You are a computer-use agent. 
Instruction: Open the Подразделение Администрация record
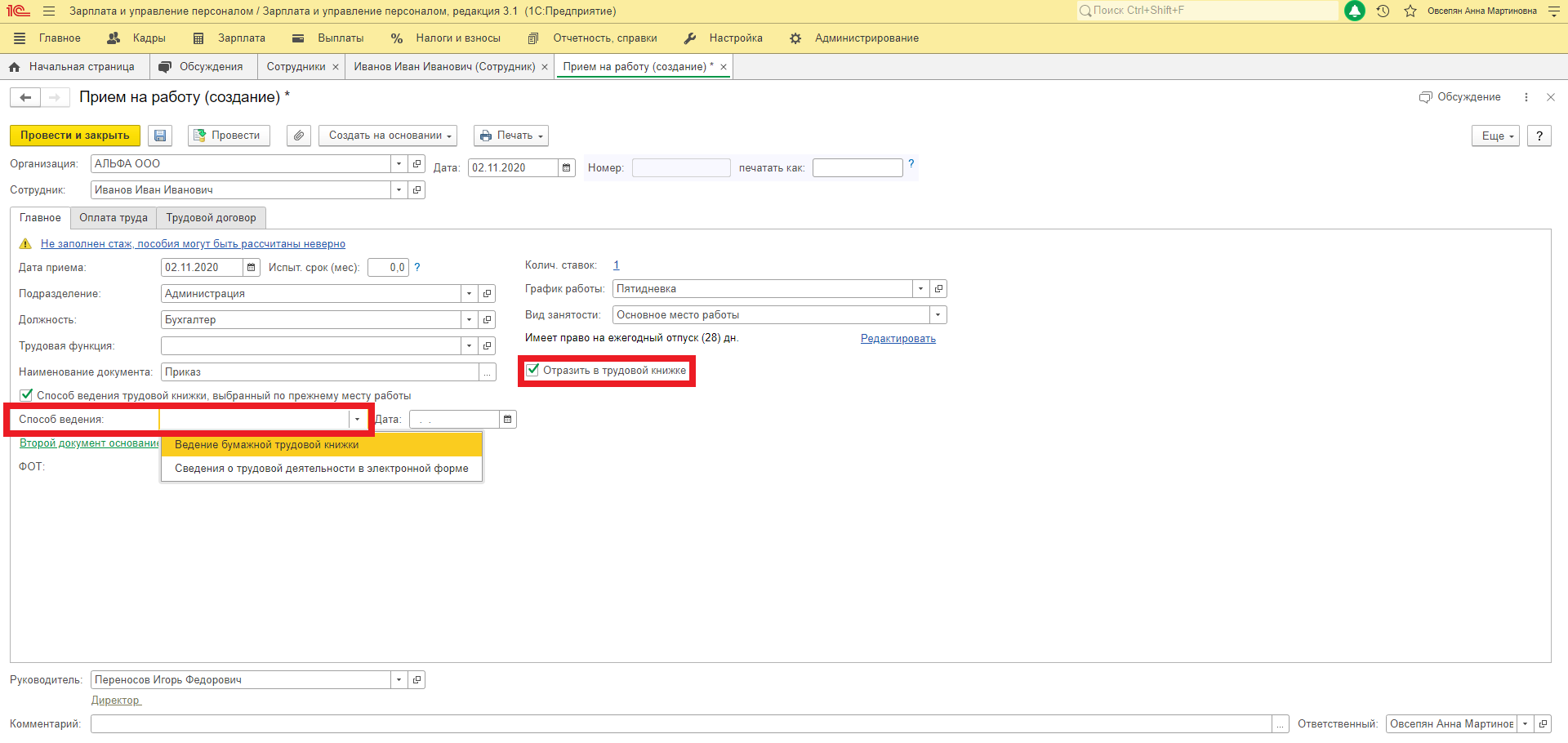pyautogui.click(x=488, y=294)
